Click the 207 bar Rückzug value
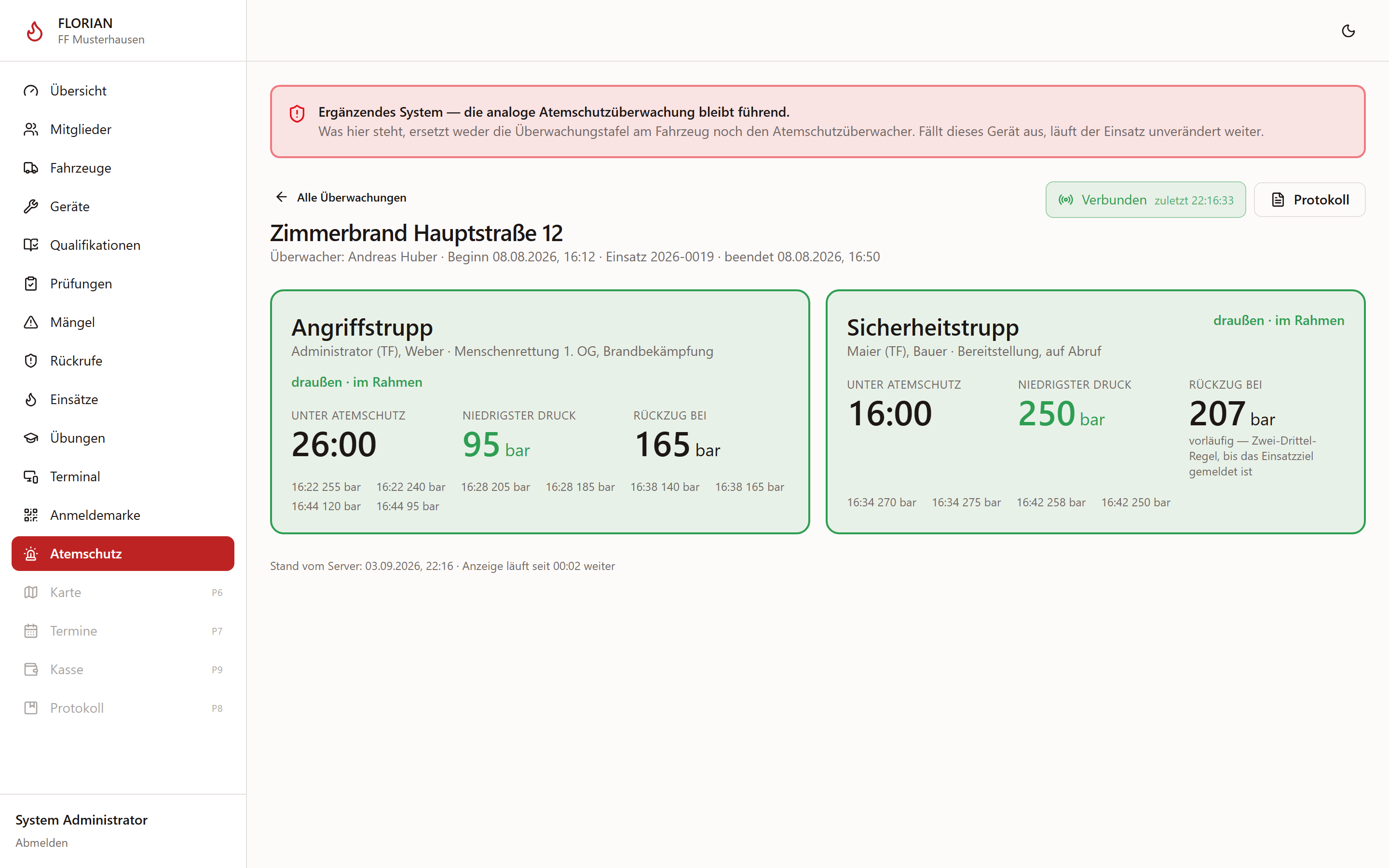 (1232, 413)
